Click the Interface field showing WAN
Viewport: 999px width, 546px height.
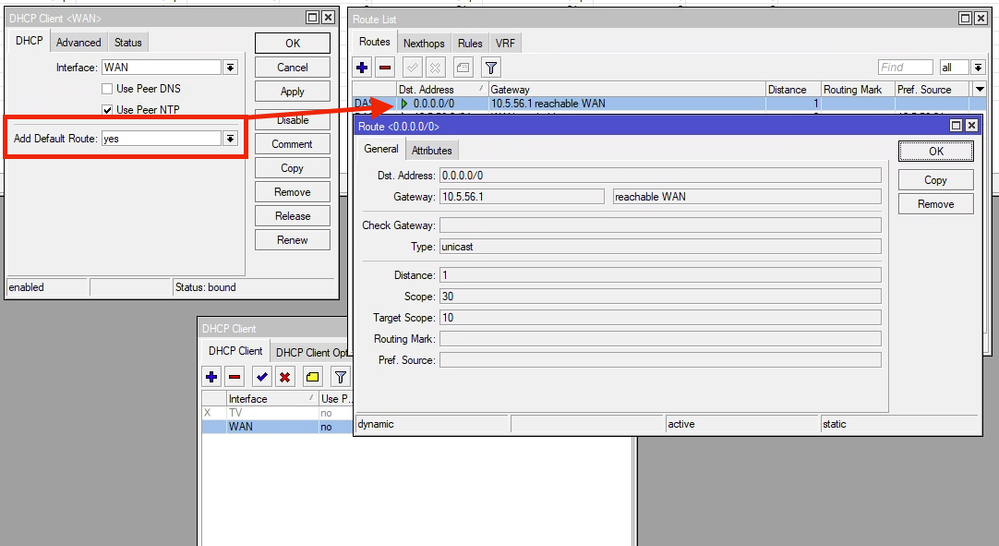point(162,67)
